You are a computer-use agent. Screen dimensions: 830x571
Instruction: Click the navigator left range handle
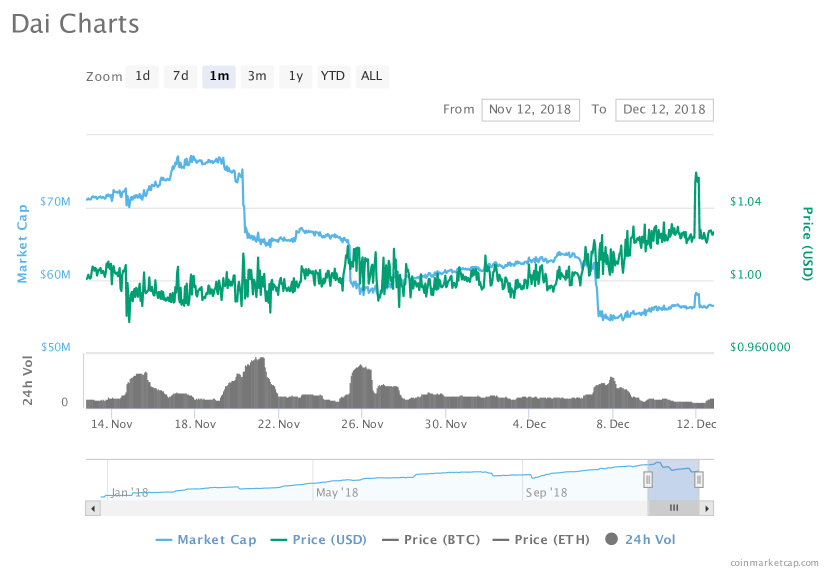point(648,479)
